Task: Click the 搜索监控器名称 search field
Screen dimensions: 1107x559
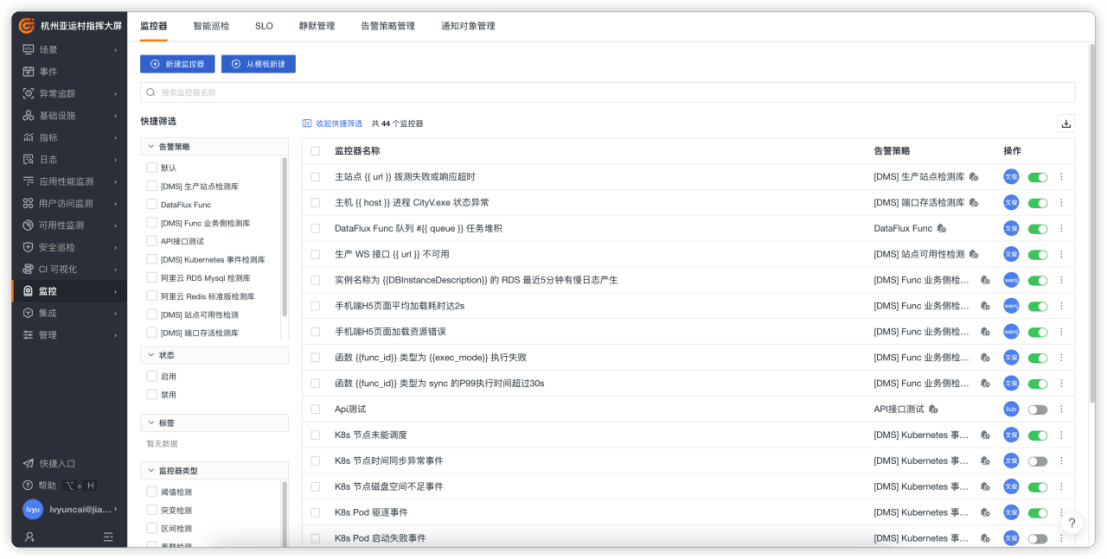Action: tap(607, 92)
